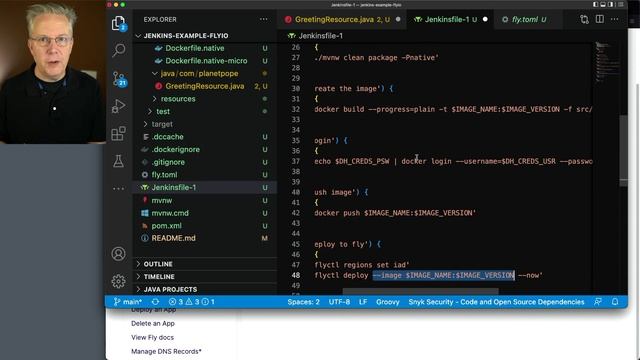Expand the target folder
Screen dimensions: 640x360
click(x=162, y=124)
